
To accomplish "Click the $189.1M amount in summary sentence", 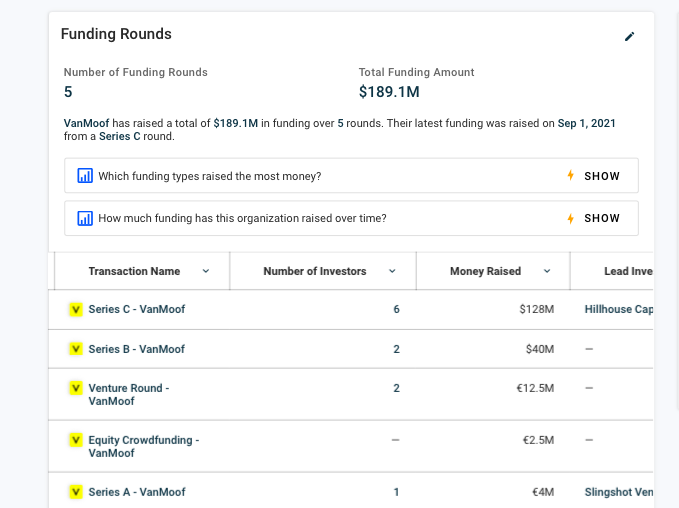I will point(236,123).
